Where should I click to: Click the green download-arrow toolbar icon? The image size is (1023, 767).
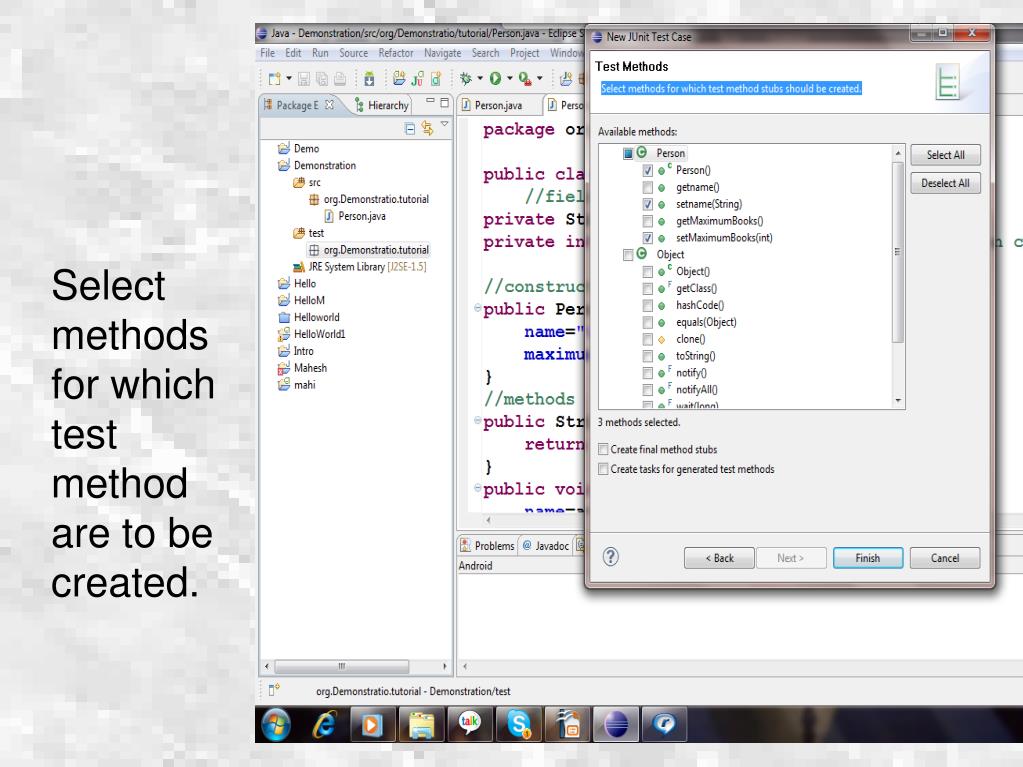pyautogui.click(x=369, y=79)
